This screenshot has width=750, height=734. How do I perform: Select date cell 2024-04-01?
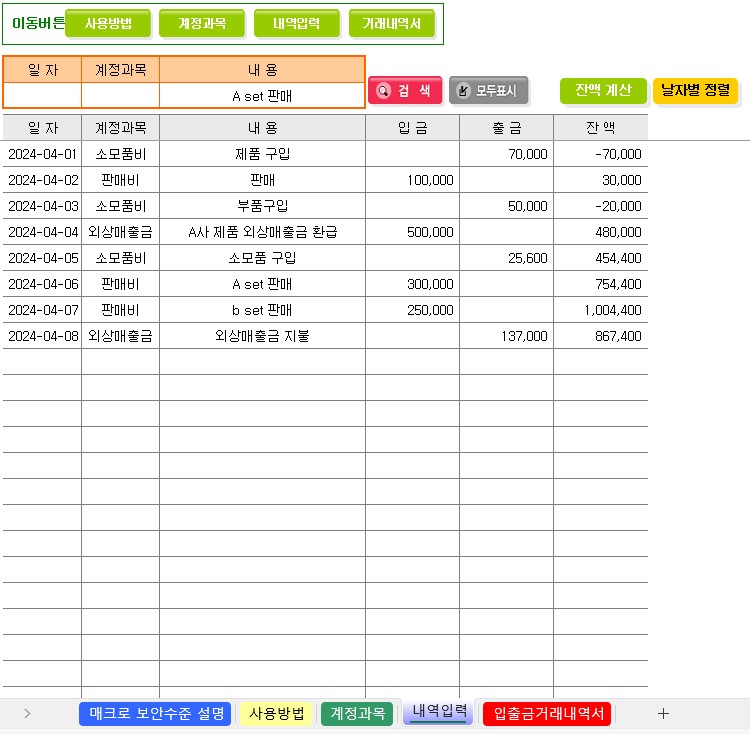43,154
